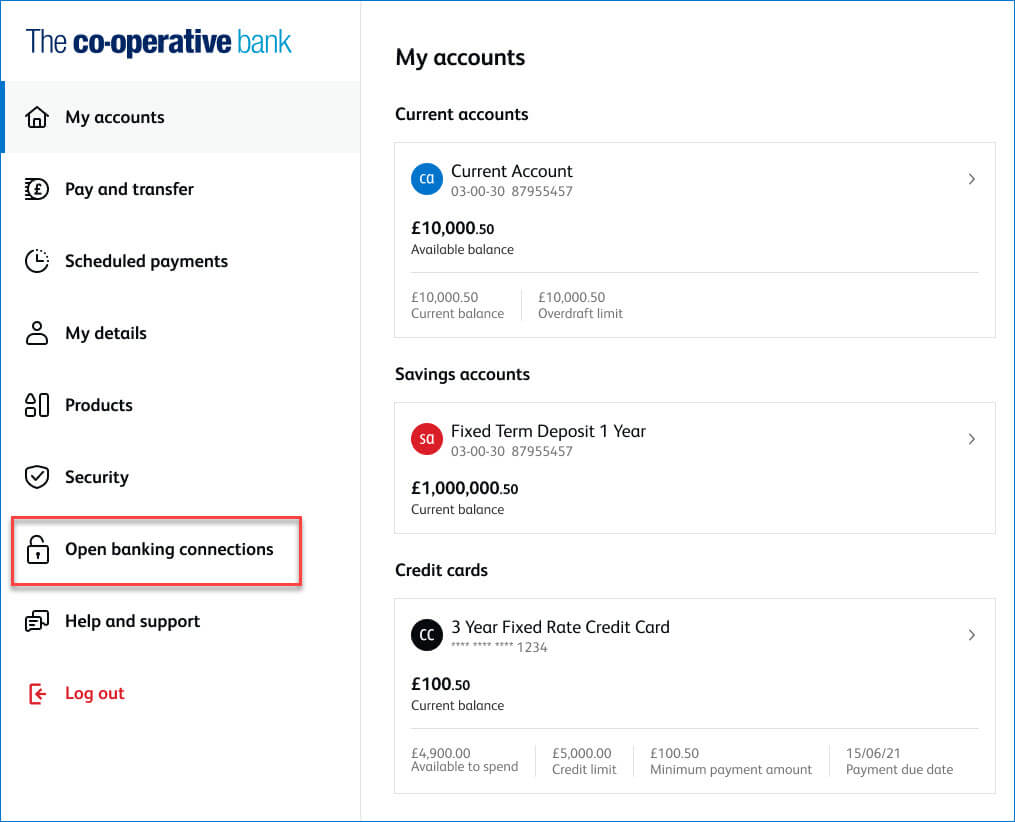Open Scheduled payments section
The height and width of the screenshot is (822, 1015).
tap(181, 261)
